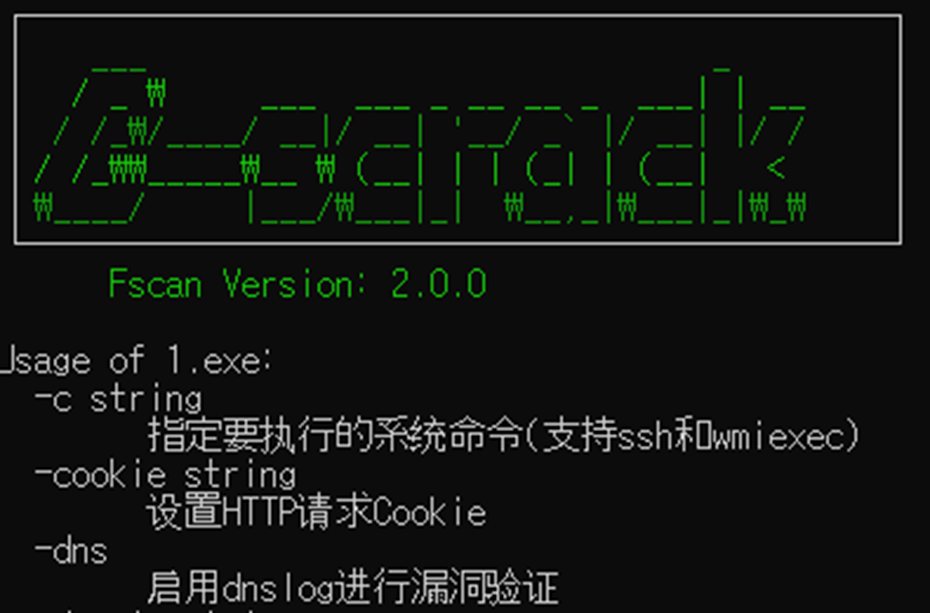Click the word 'Cookie' in the description

pyautogui.click(x=430, y=512)
